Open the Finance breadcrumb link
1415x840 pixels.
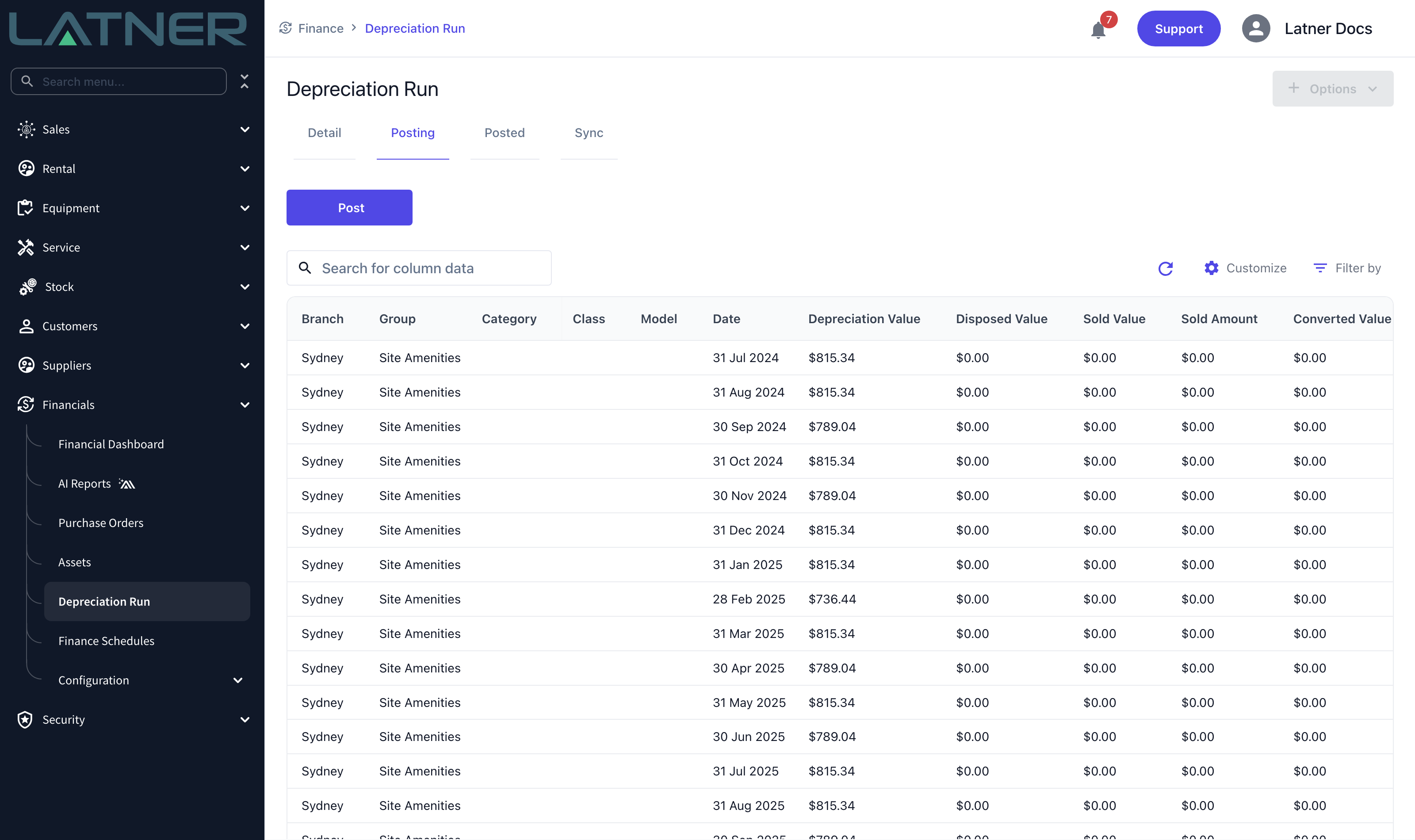[x=320, y=28]
